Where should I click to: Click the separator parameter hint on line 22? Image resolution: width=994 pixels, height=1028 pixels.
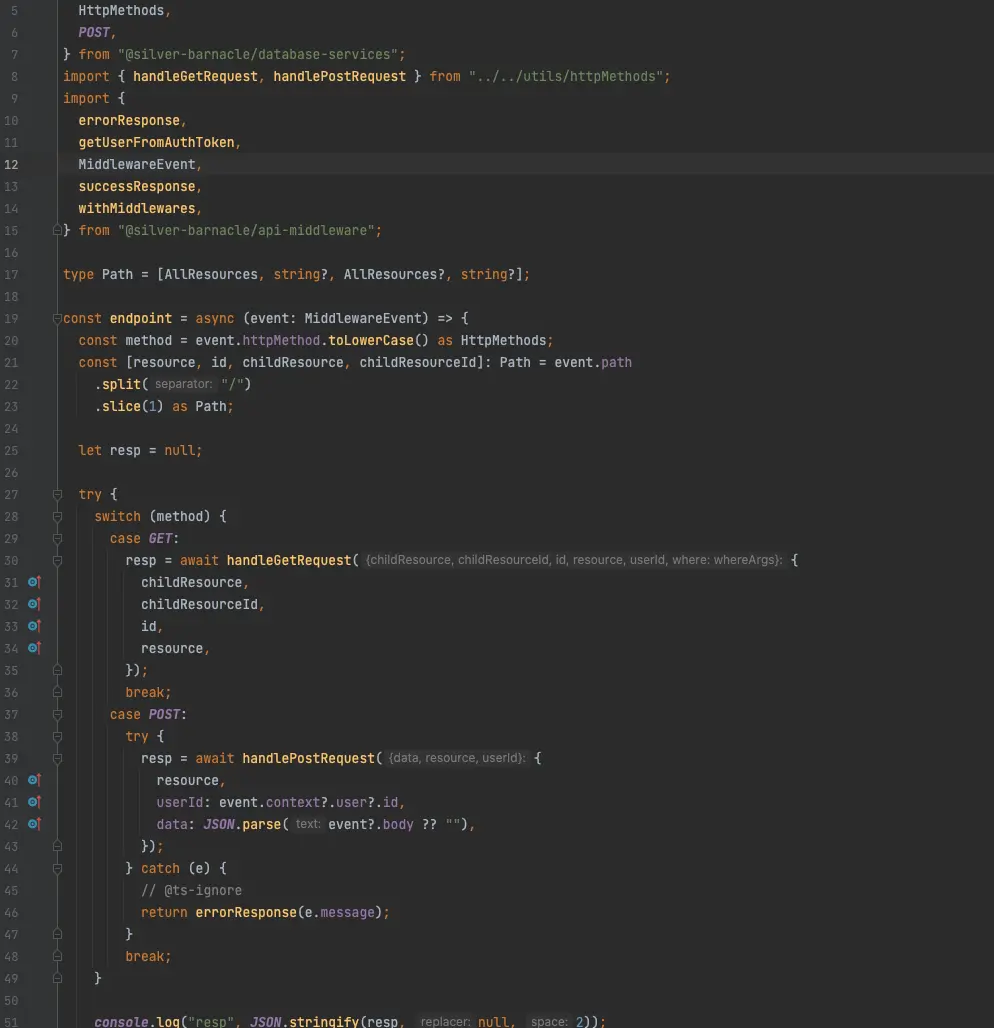point(184,384)
